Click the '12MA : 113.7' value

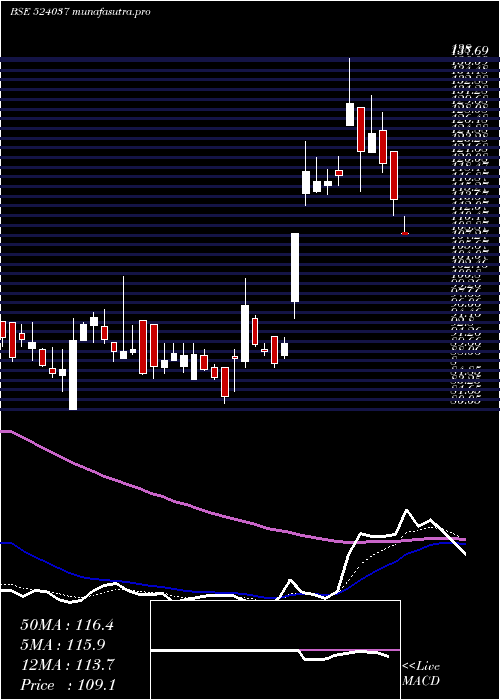pyautogui.click(x=67, y=665)
